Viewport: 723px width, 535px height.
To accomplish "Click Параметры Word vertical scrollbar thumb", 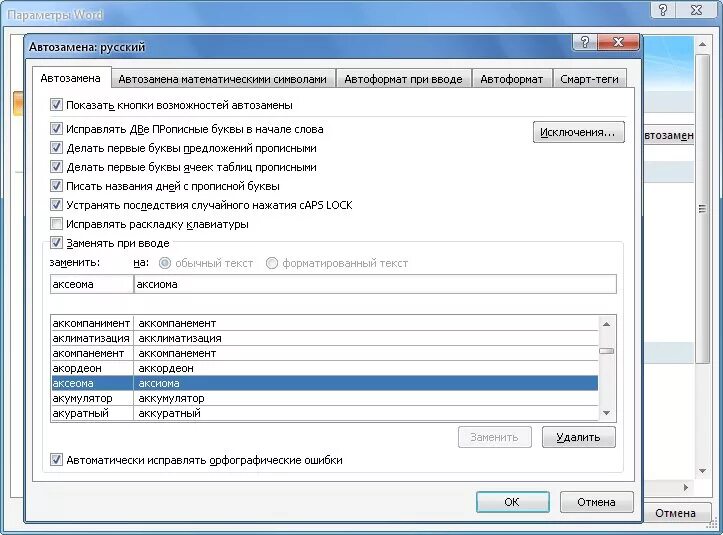I will click(x=702, y=208).
